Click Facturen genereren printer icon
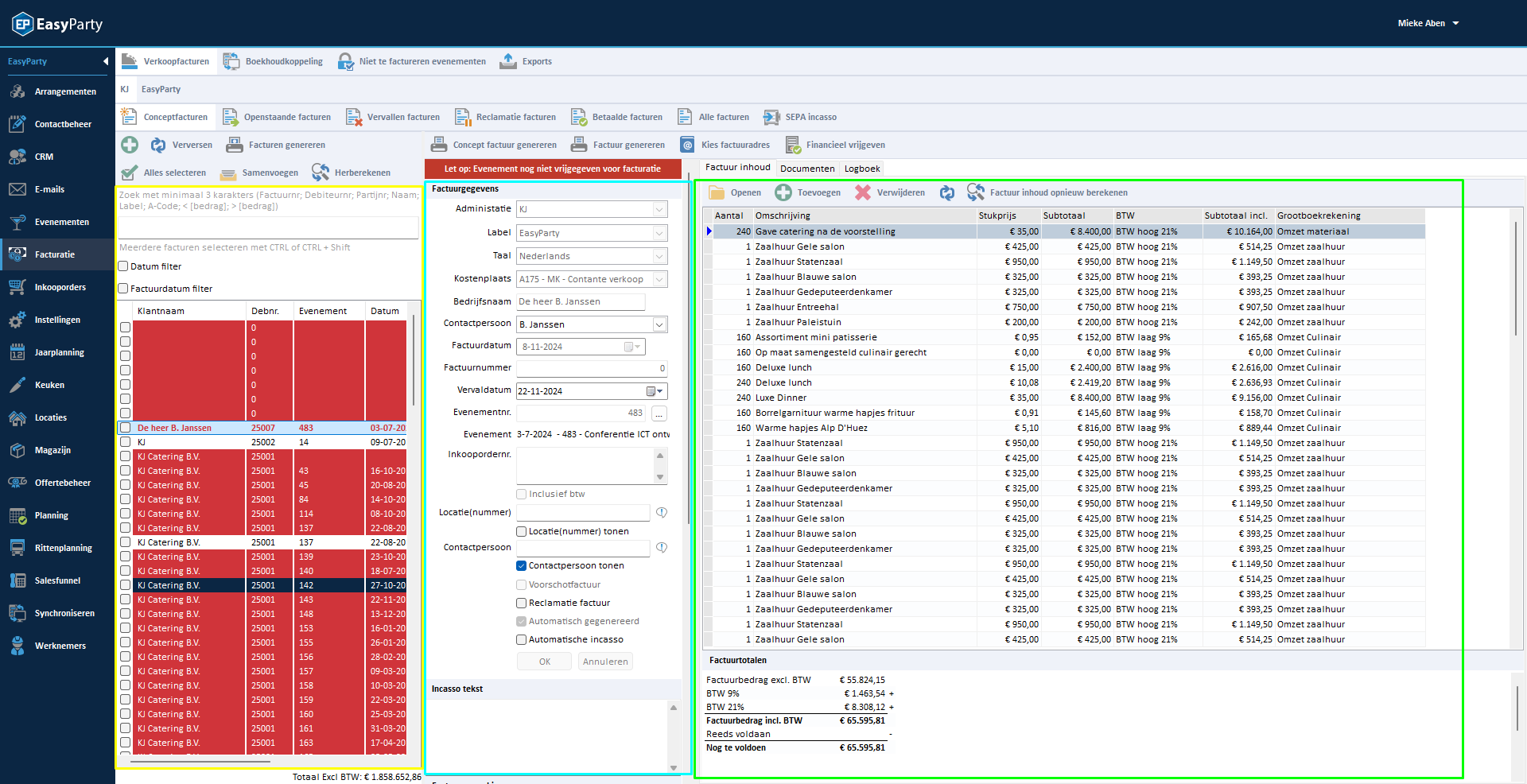 pos(235,145)
